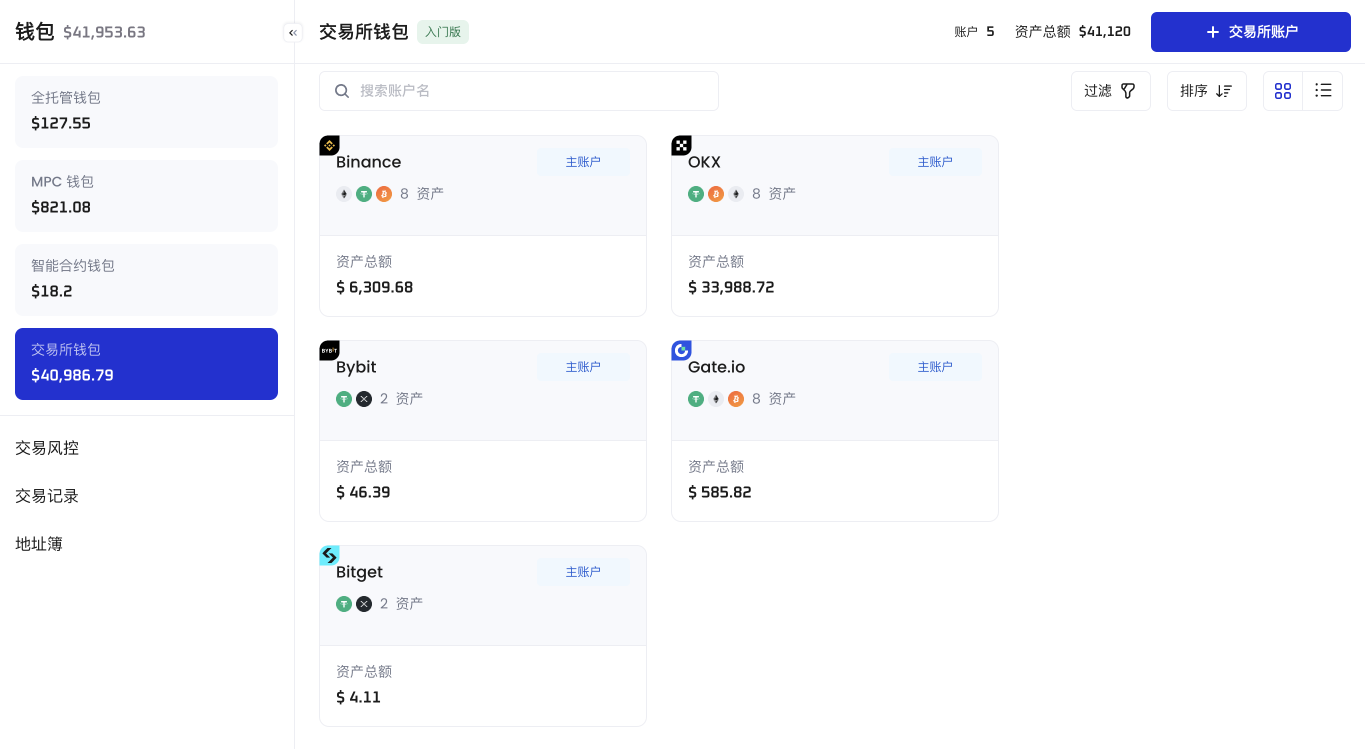Collapse the wallet sidebar with chevron icon

tap(293, 32)
